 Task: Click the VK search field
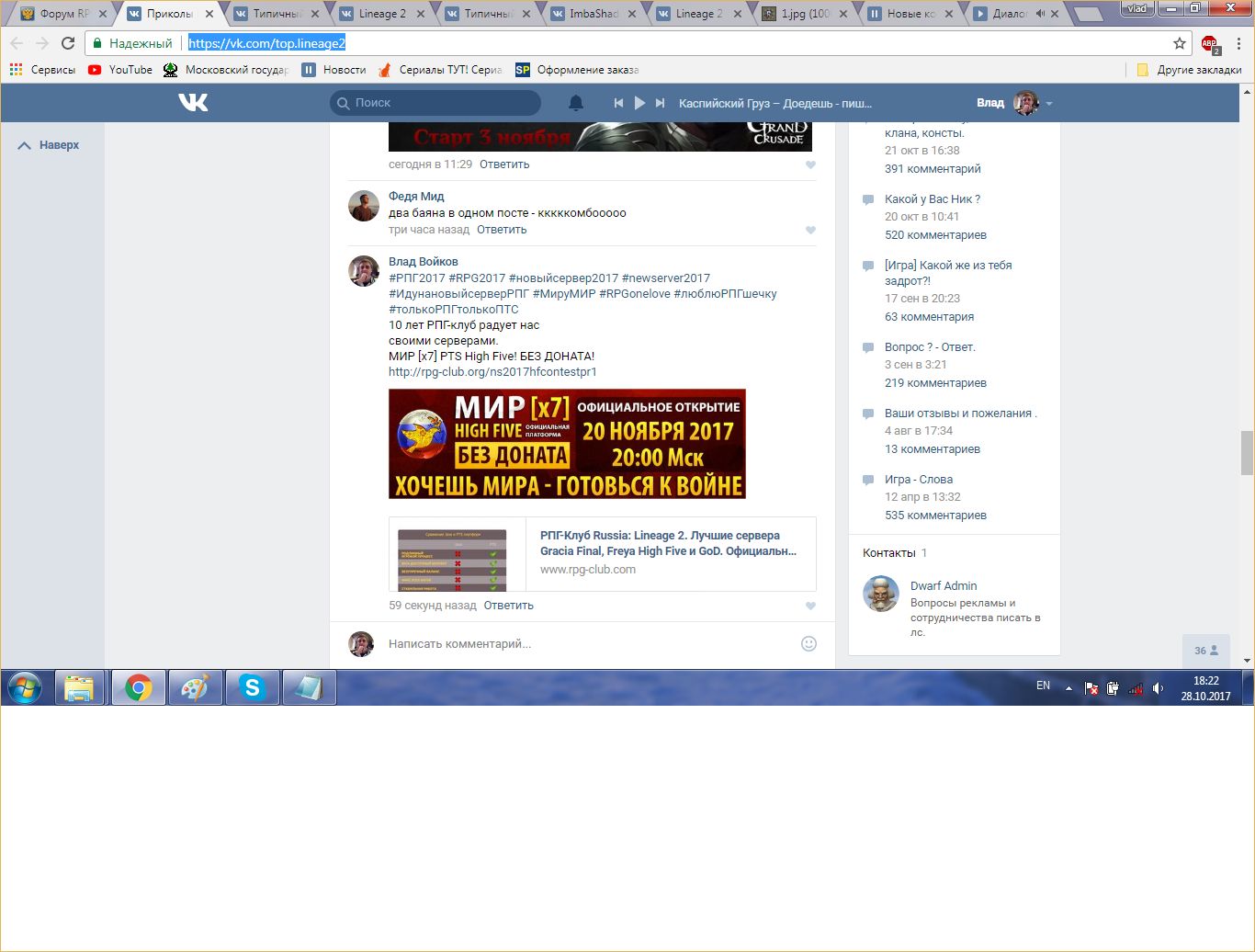(435, 103)
